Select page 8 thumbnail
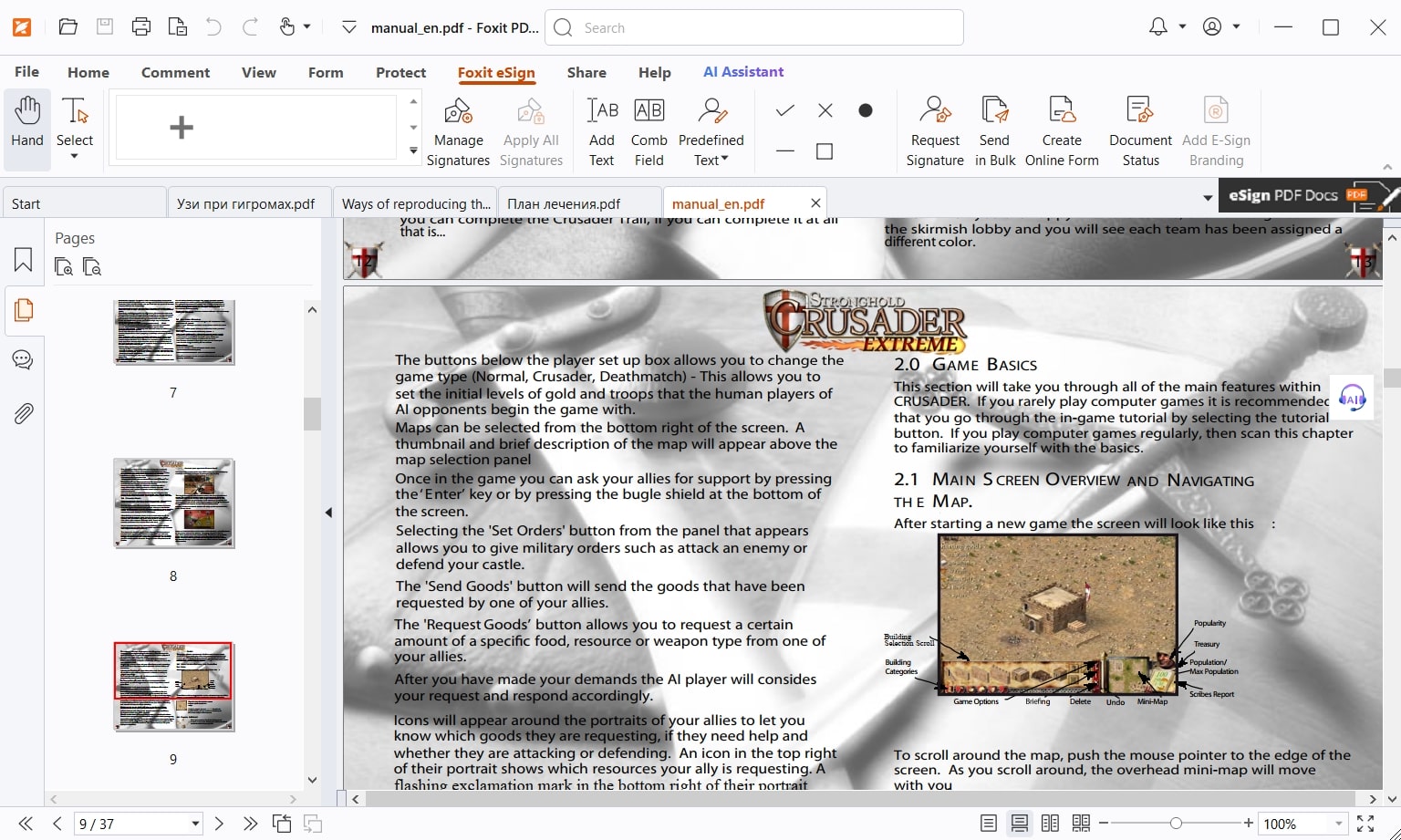1401x840 pixels. (x=173, y=503)
